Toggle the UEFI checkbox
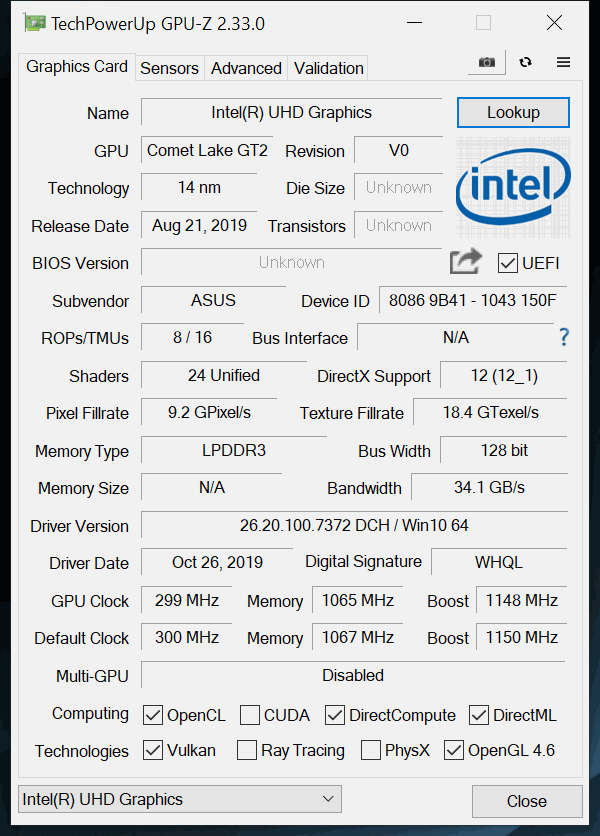600x836 pixels. point(507,263)
